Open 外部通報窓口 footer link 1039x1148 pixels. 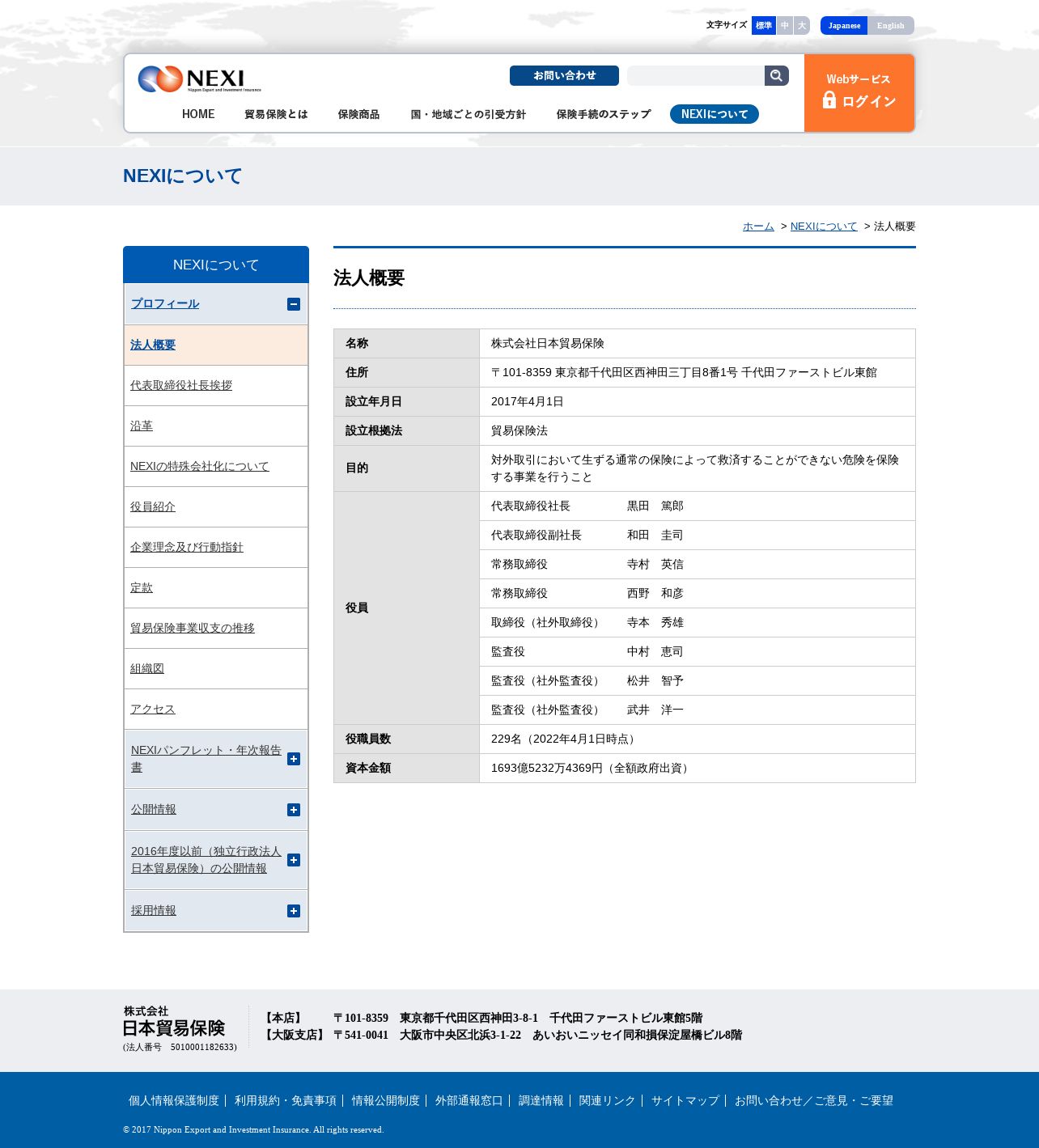tap(469, 1100)
